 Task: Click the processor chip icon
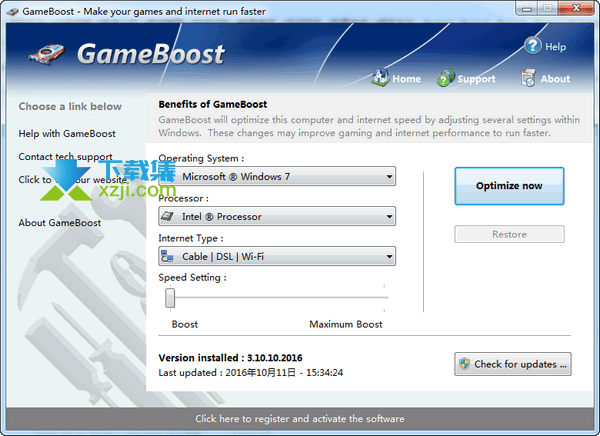click(x=168, y=216)
